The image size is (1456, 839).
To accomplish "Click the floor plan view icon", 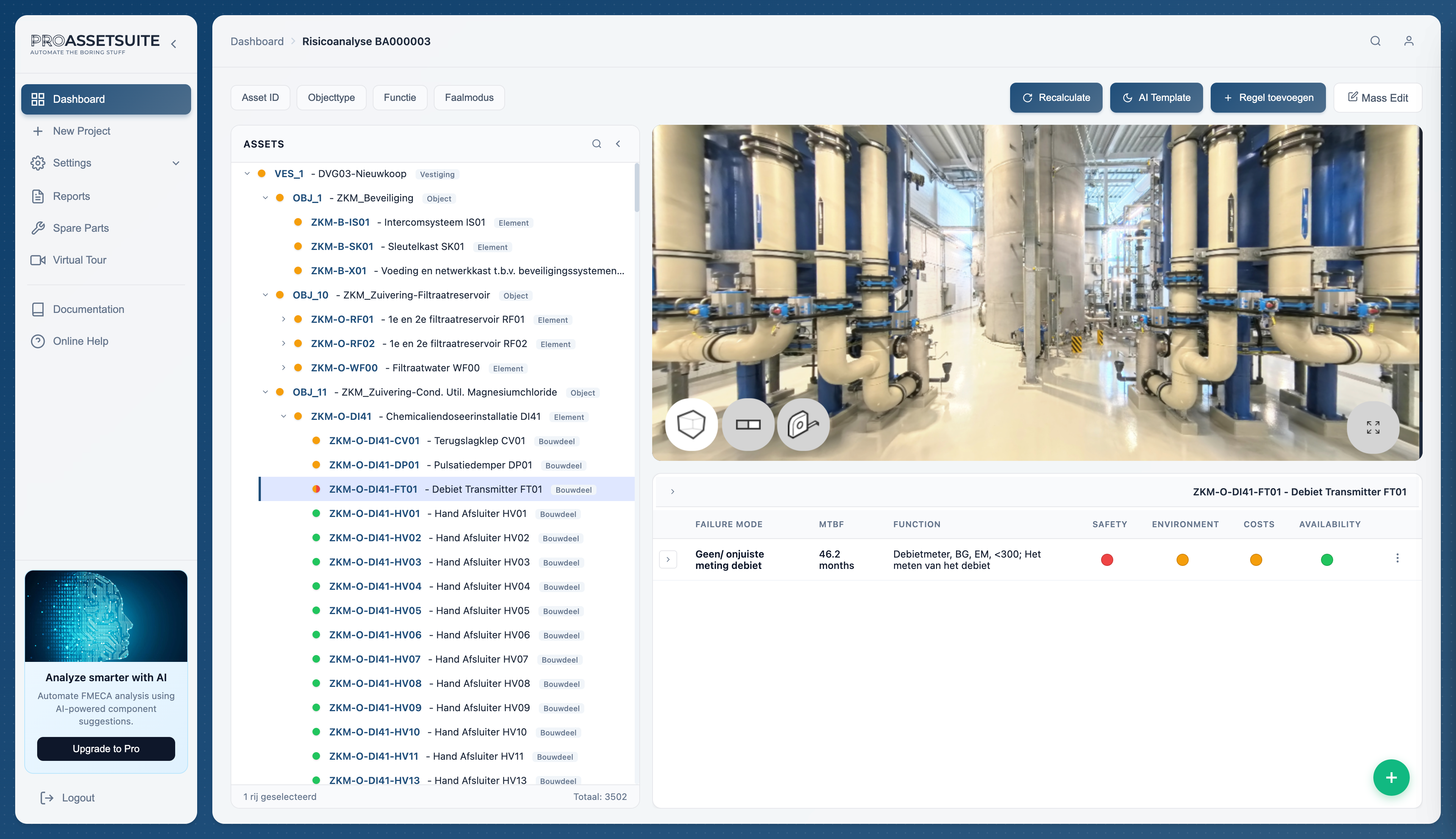I will pyautogui.click(x=748, y=425).
